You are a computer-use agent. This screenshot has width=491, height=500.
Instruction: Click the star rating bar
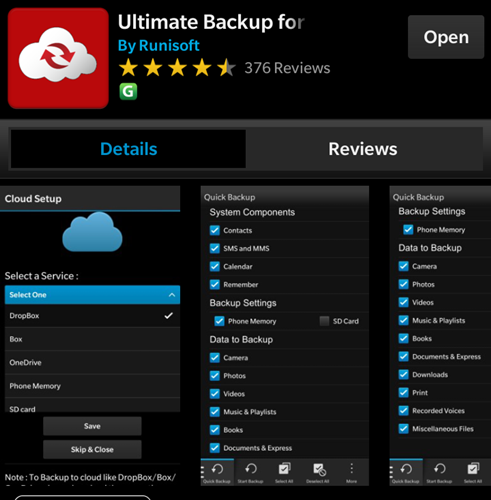click(x=177, y=68)
